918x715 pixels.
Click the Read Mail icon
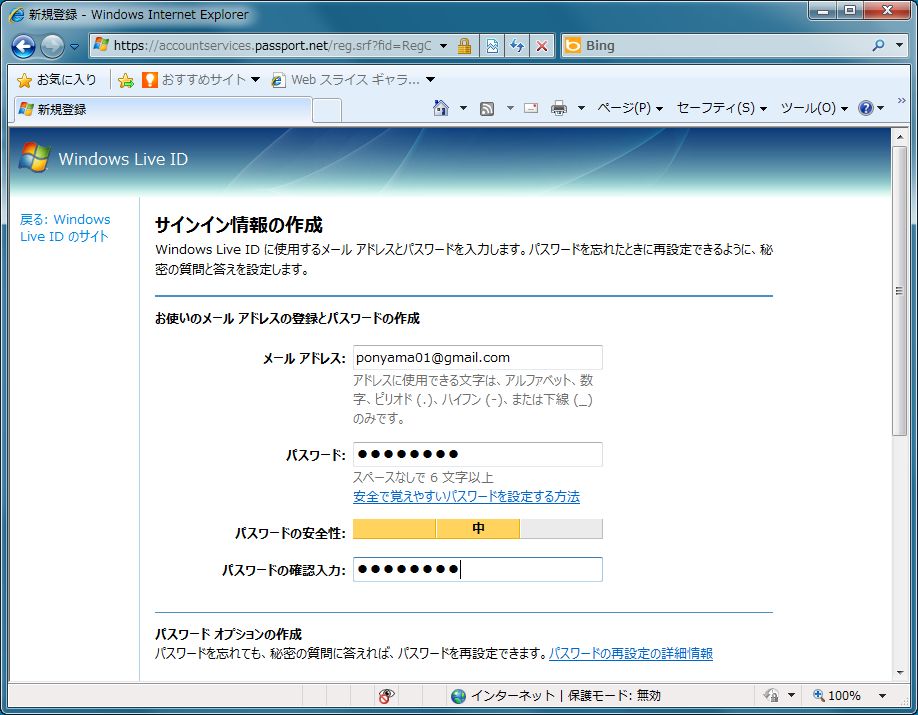[x=531, y=108]
